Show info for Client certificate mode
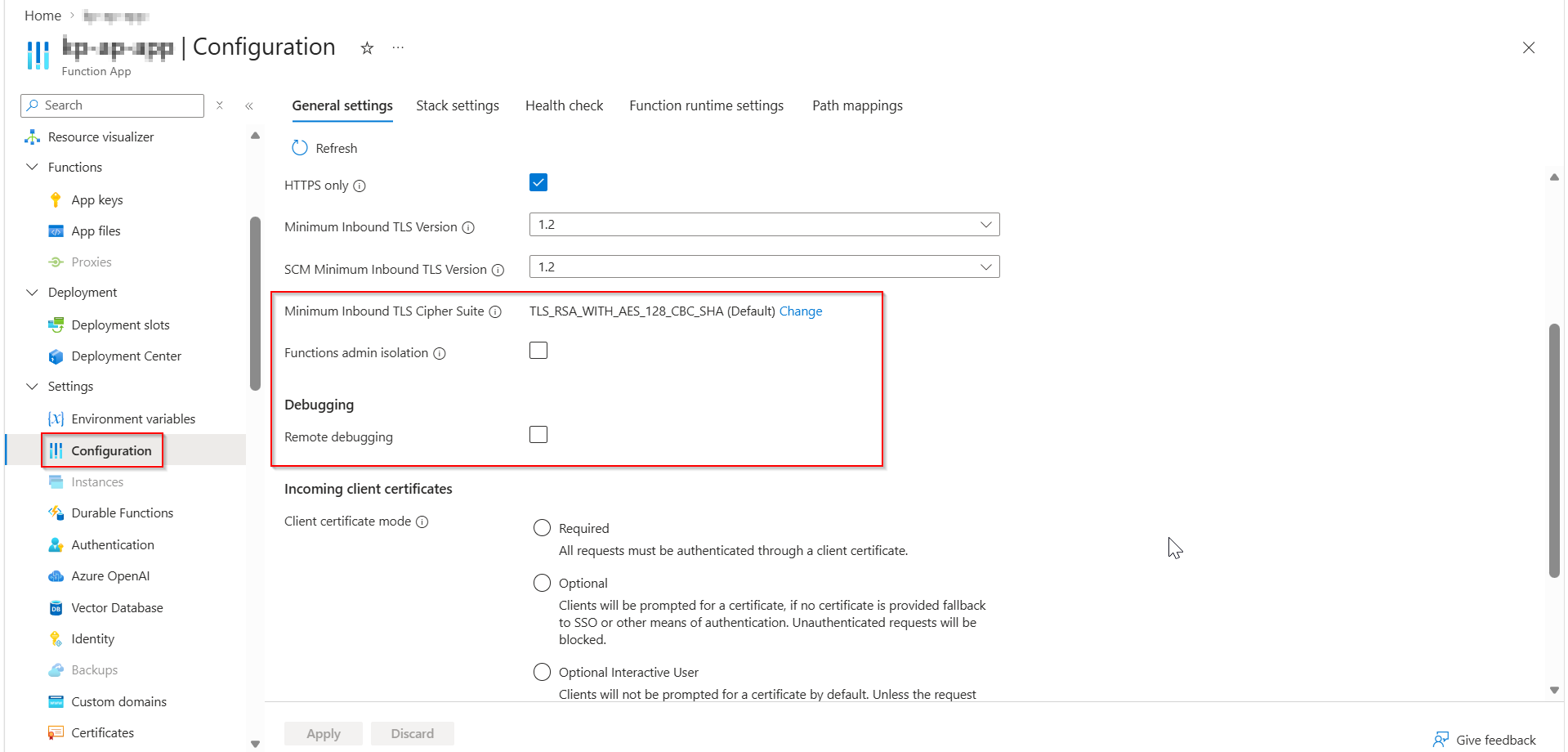The width and height of the screenshot is (1568, 752). click(422, 521)
